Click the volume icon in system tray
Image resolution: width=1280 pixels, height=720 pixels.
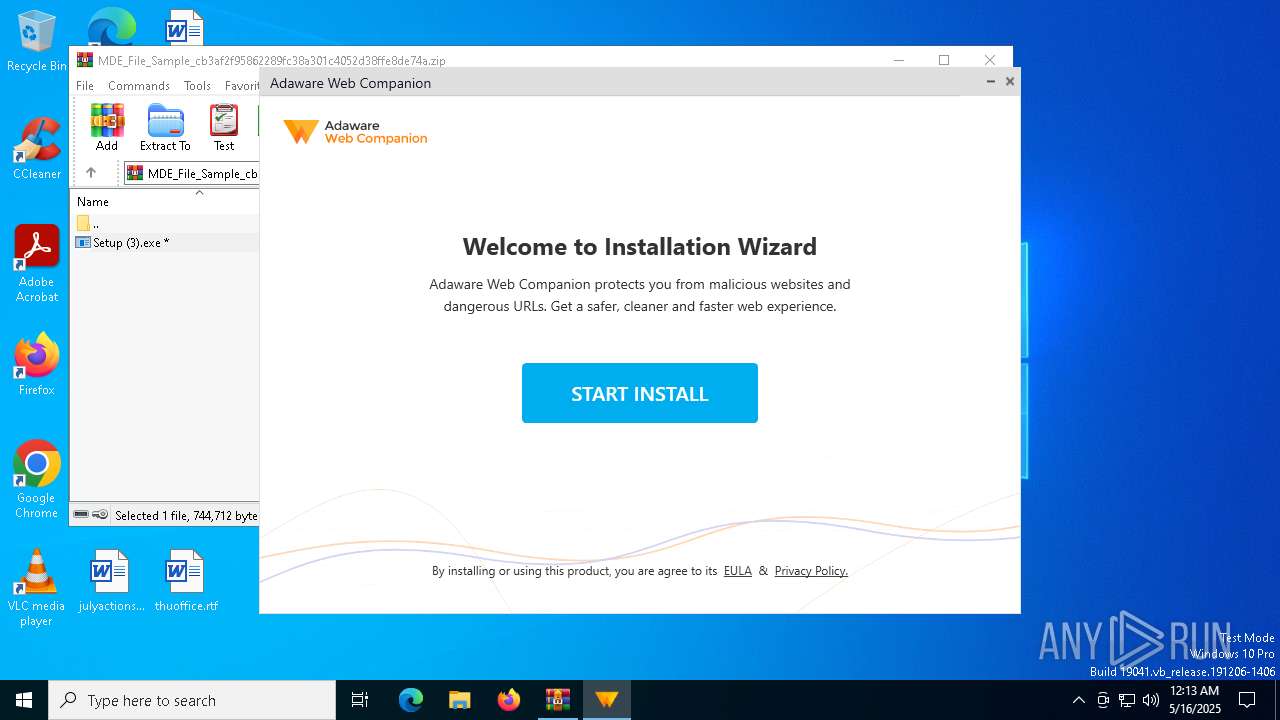pyautogui.click(x=1151, y=700)
